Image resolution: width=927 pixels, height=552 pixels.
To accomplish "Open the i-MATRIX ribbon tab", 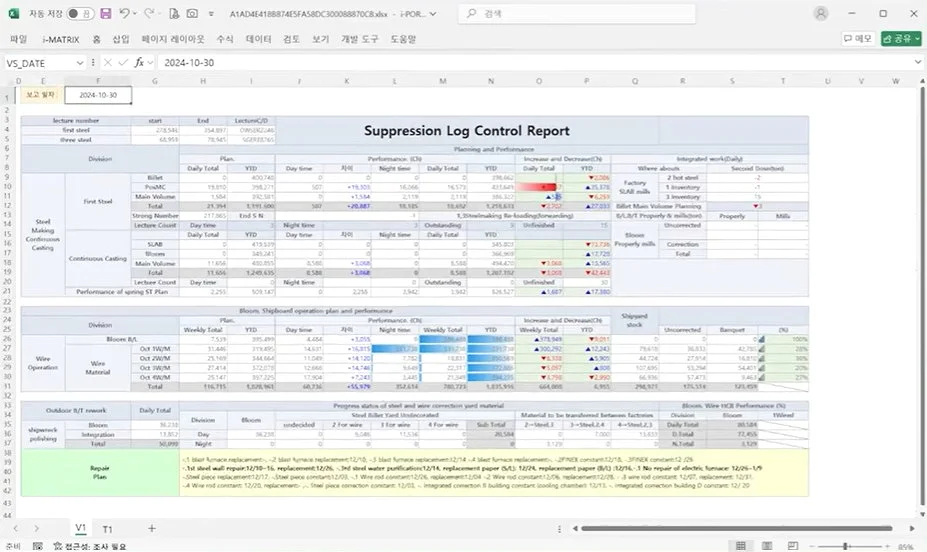I will pos(62,39).
